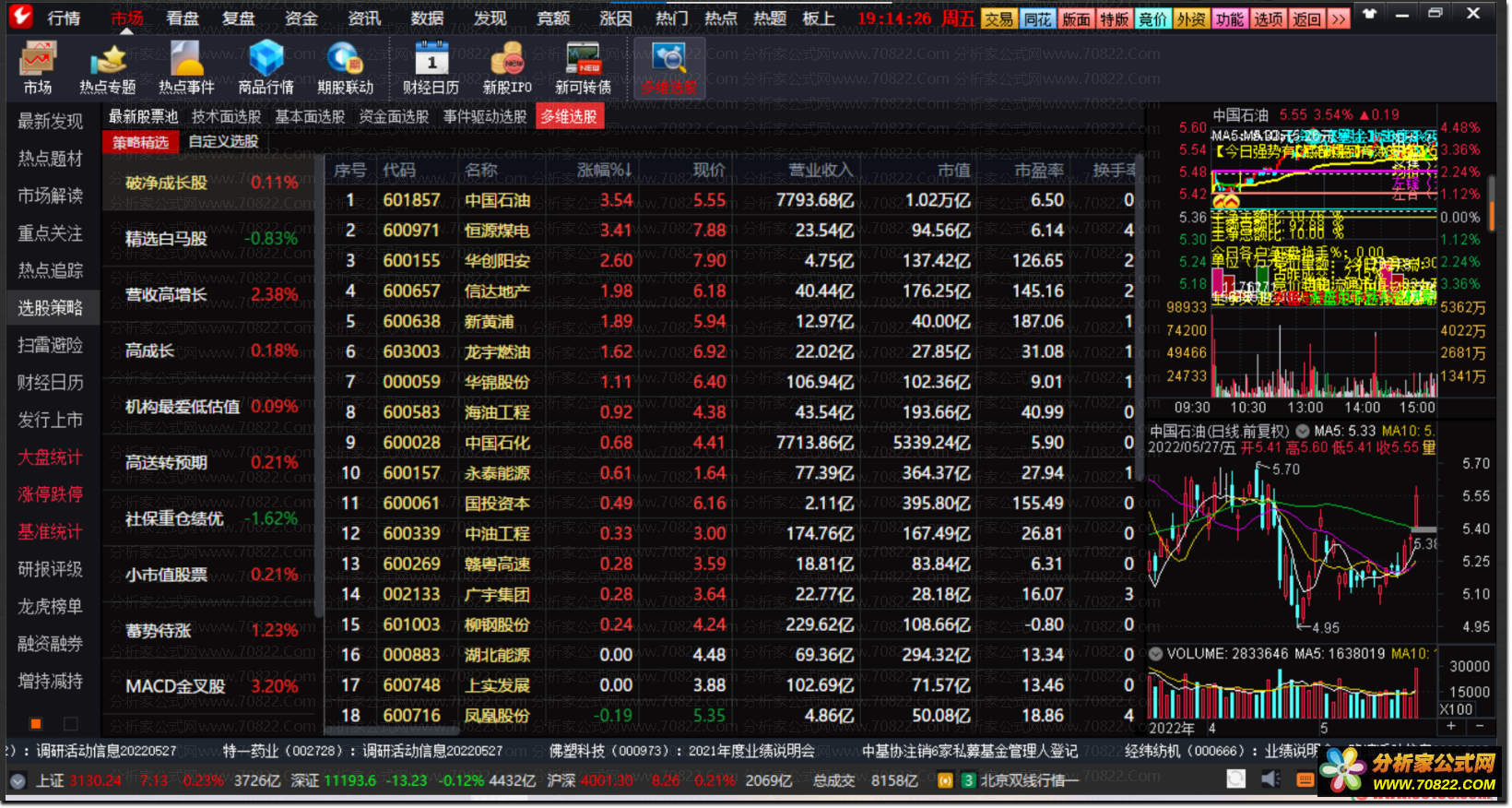Viewport: 1512px width, 808px height.
Task: Open the 复盘 menu
Action: 238,18
